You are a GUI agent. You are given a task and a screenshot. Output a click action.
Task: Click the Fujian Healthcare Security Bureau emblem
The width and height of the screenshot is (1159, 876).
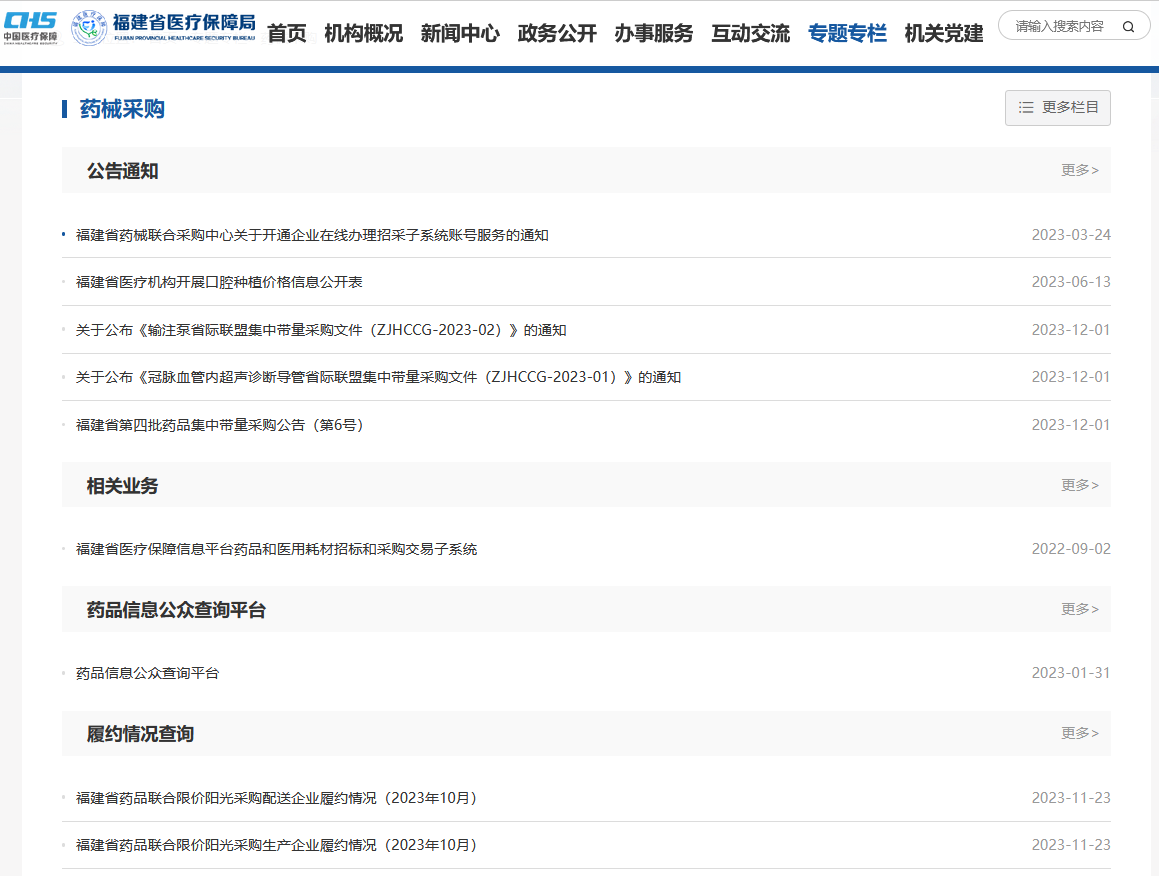[x=91, y=27]
